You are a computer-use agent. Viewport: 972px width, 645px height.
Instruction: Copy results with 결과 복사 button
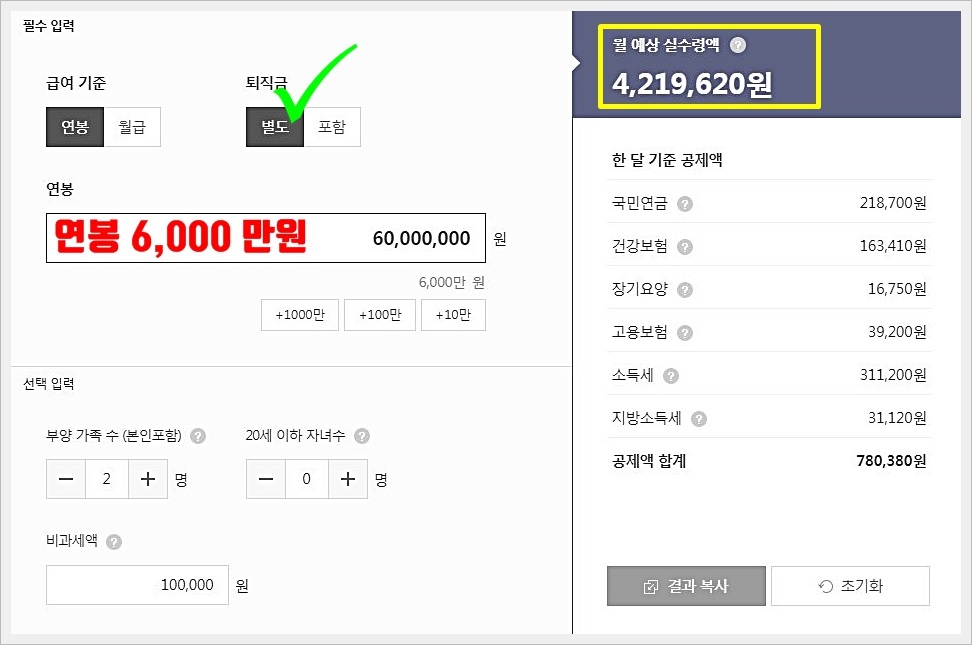(x=686, y=586)
